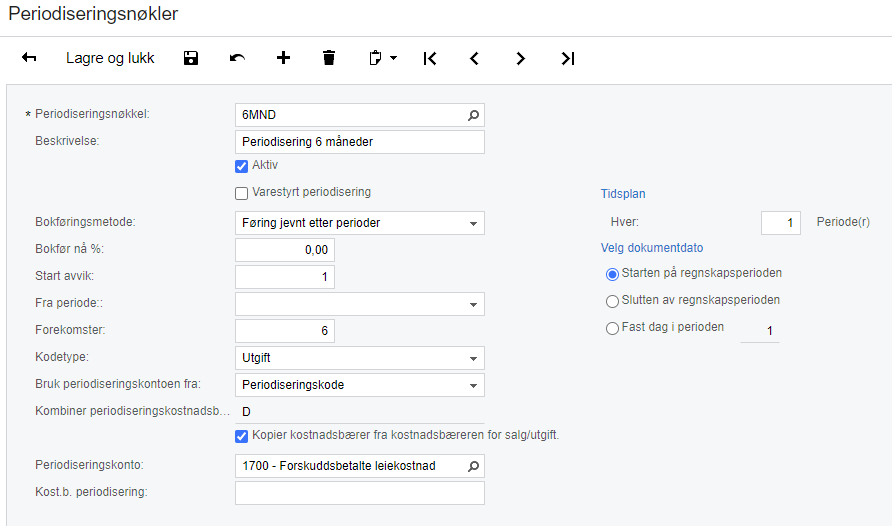Viewport: 892px width, 526px height.
Task: Go back using the left arrow icon
Action: coord(29,58)
